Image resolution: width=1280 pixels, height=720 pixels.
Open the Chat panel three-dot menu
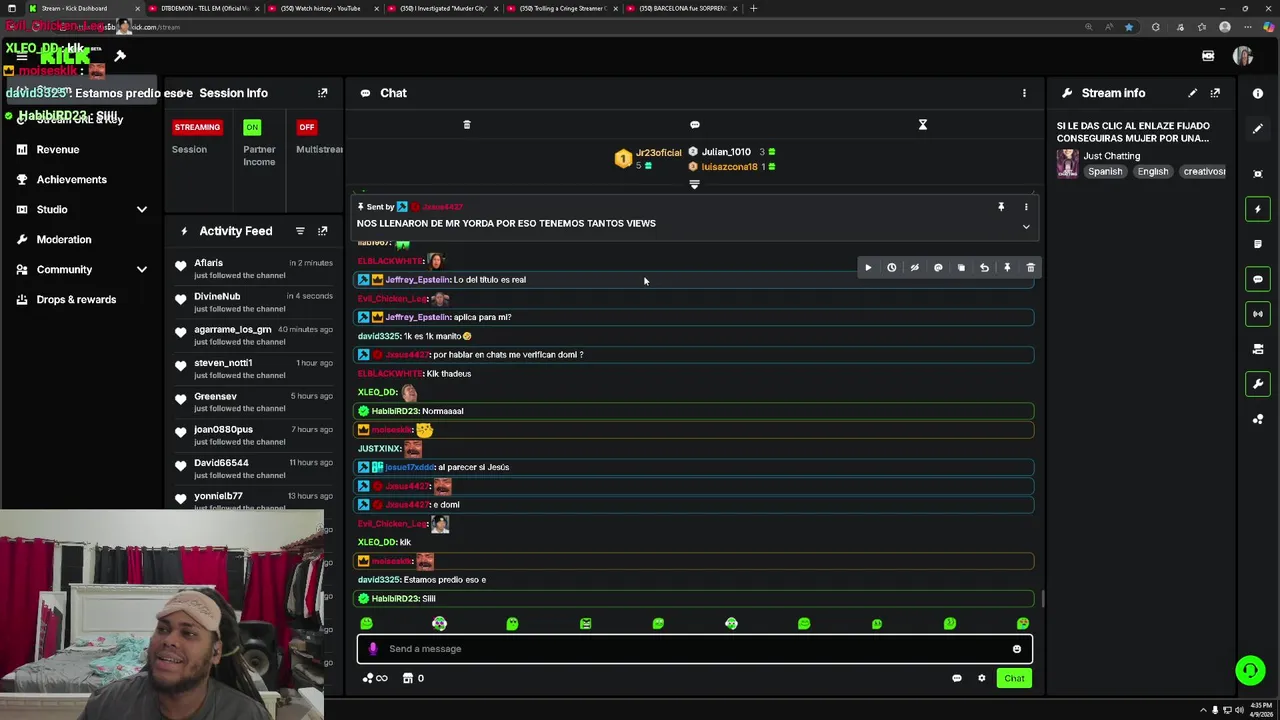point(1024,93)
